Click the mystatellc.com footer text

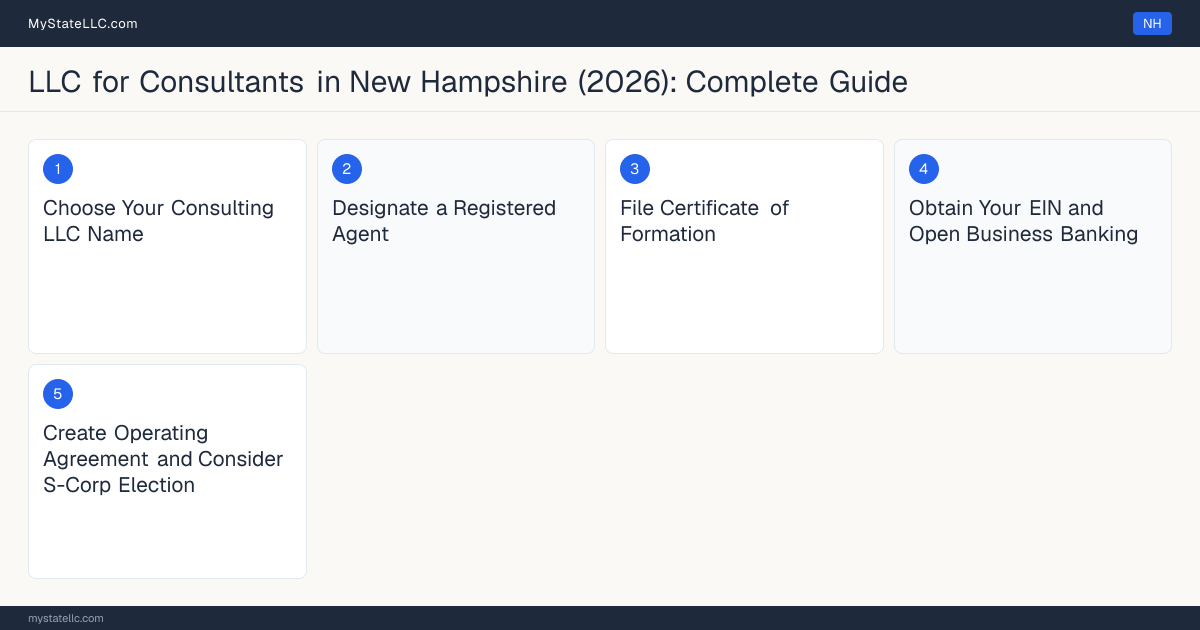[66, 618]
